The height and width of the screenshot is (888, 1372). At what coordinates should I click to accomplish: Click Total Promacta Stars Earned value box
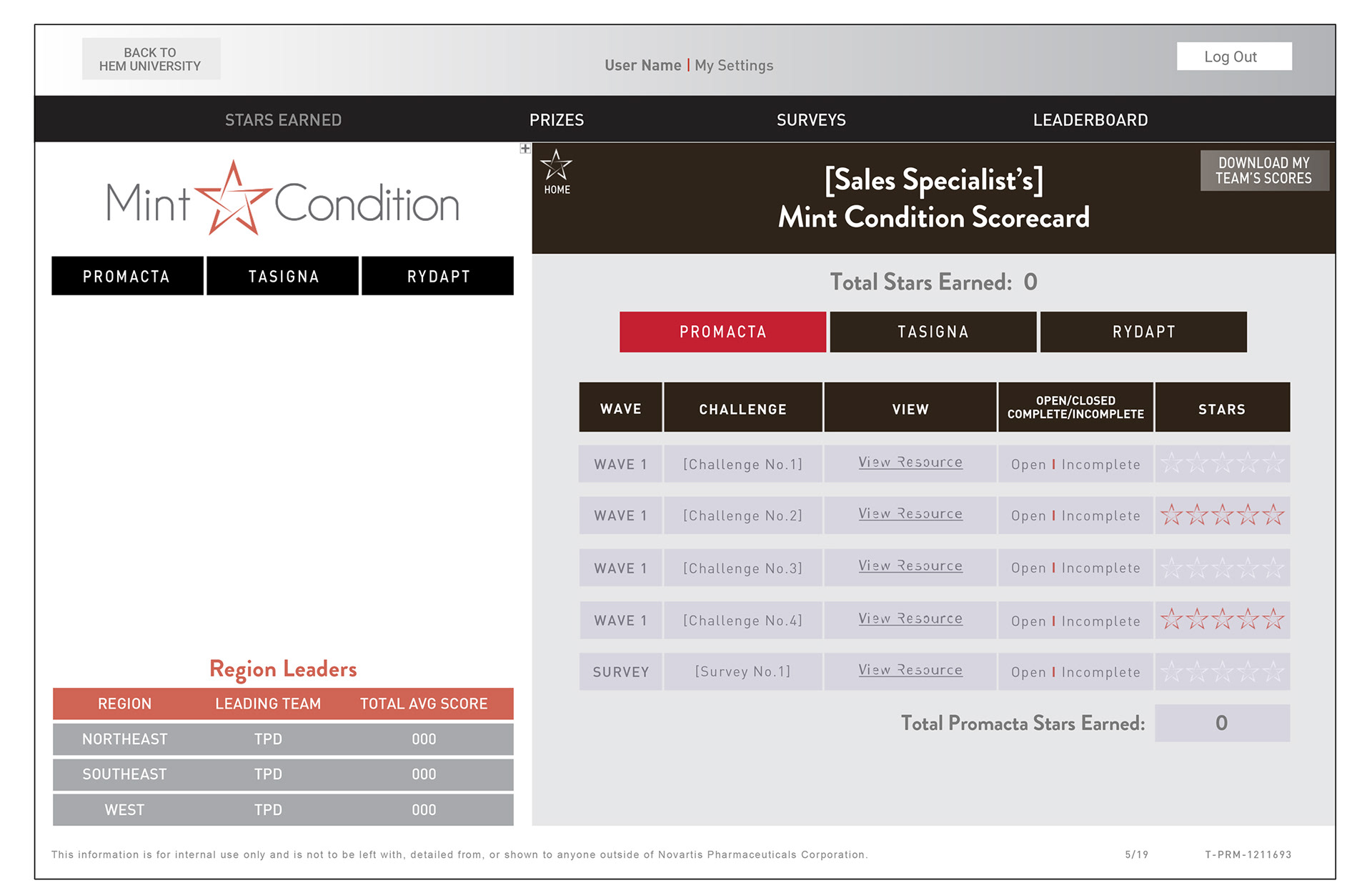(x=1222, y=723)
